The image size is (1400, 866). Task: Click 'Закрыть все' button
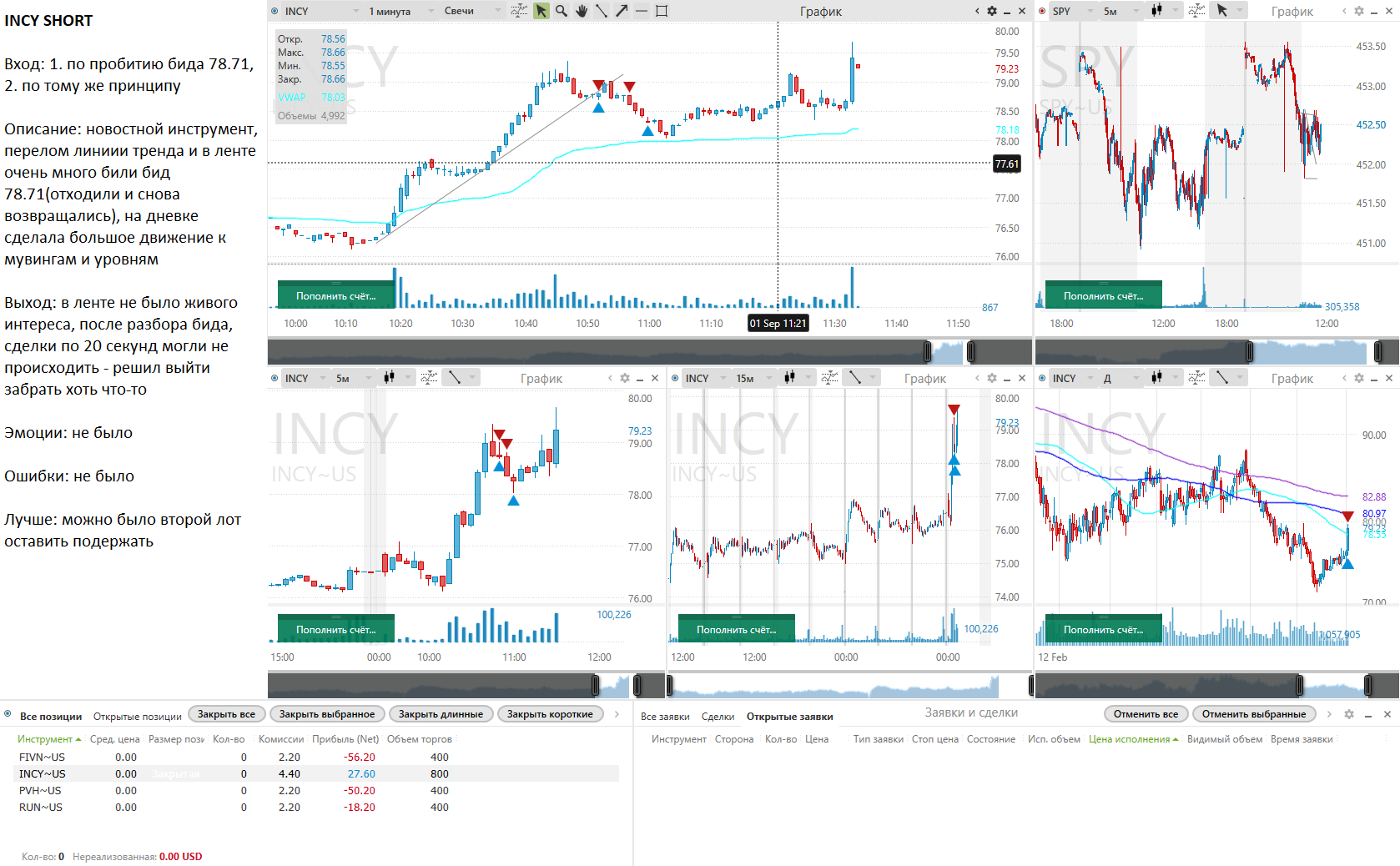[226, 714]
